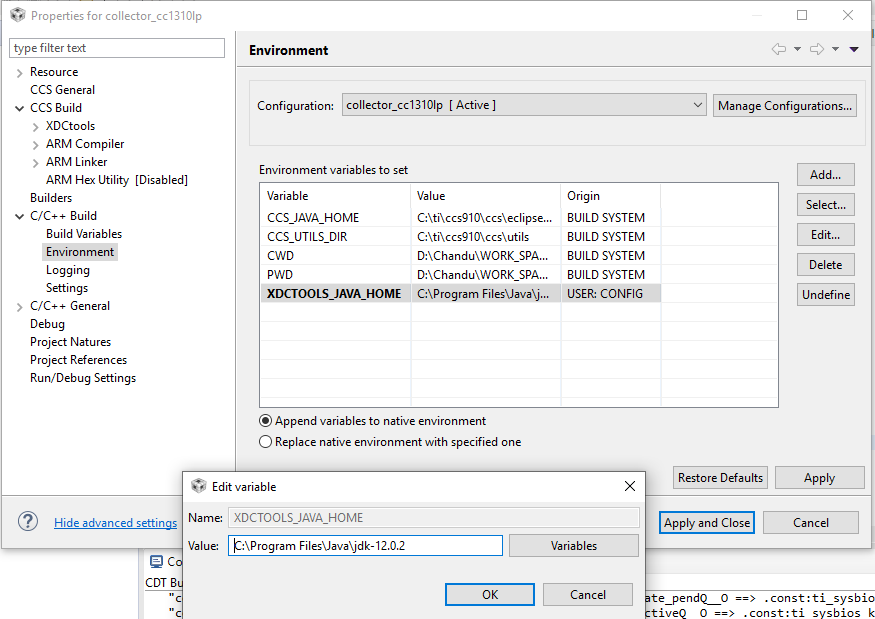Click the Hide advanced settings link
The width and height of the screenshot is (875, 619).
pos(115,523)
